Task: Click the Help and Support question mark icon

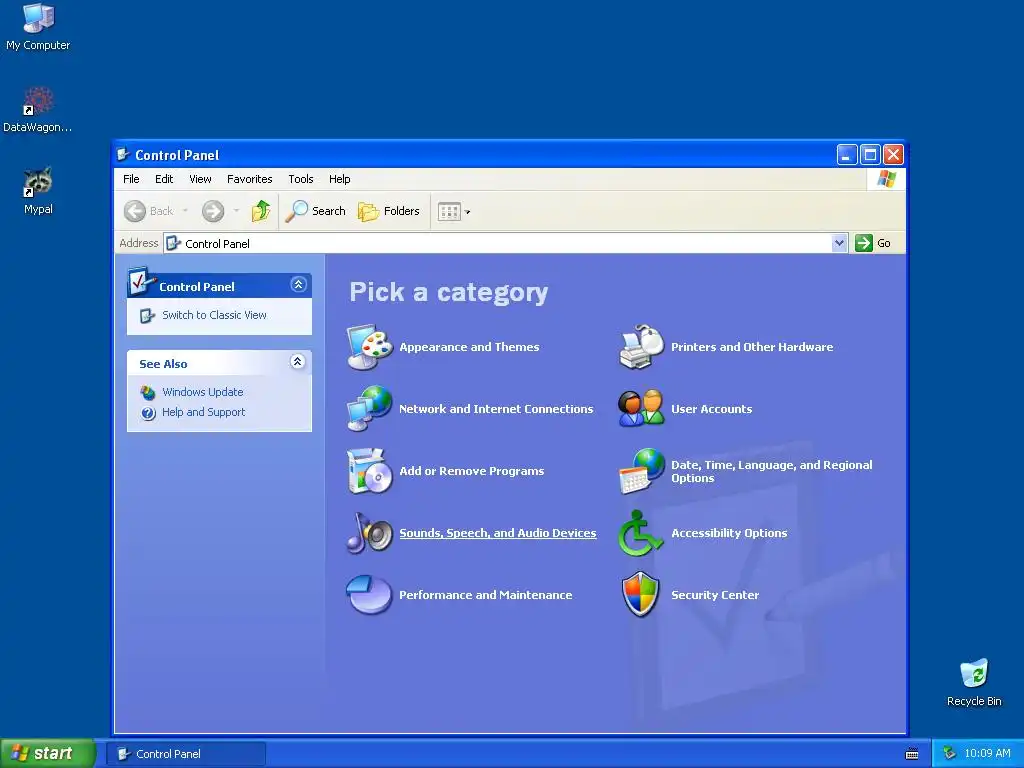Action: point(148,413)
